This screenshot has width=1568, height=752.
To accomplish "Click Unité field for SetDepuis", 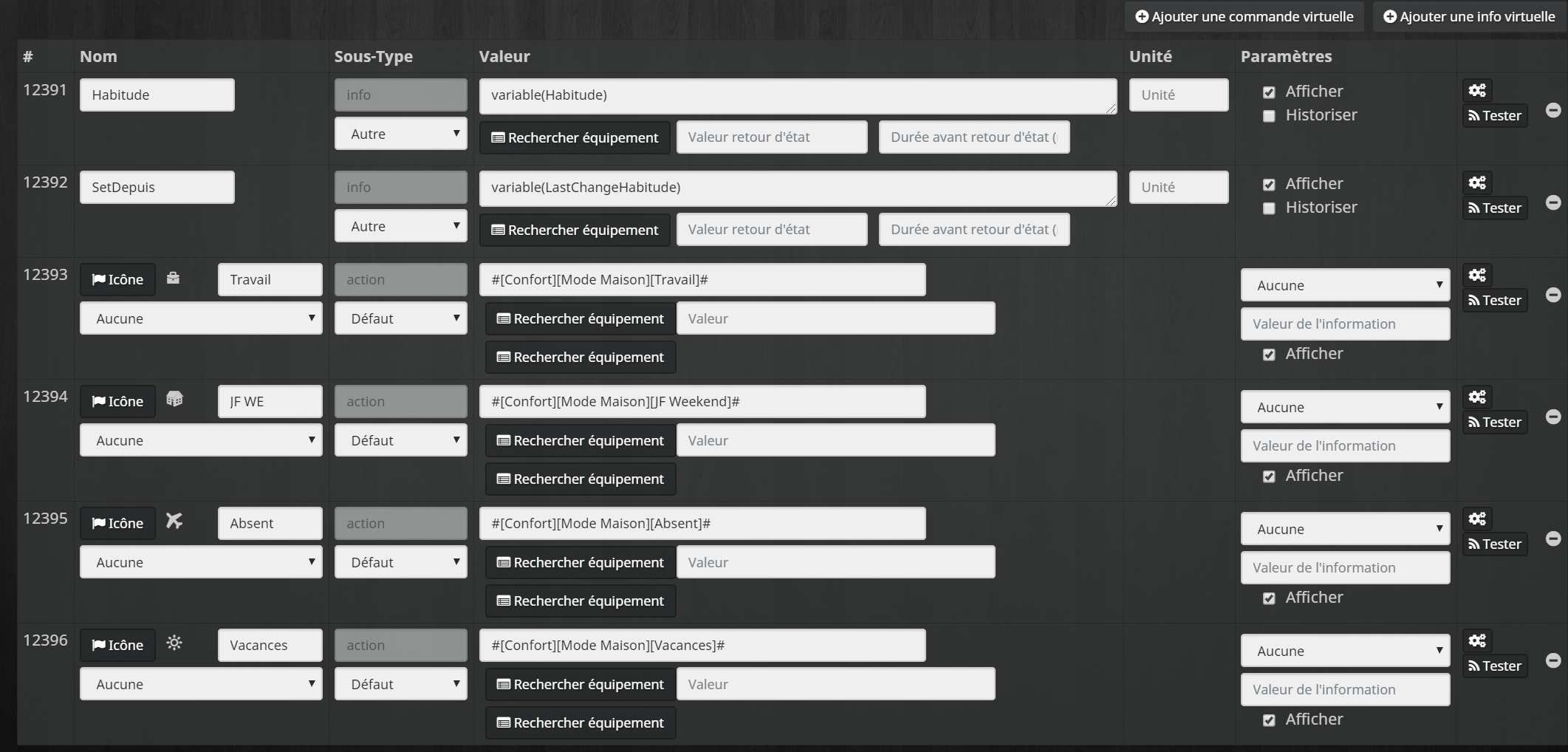I will click(x=1179, y=187).
